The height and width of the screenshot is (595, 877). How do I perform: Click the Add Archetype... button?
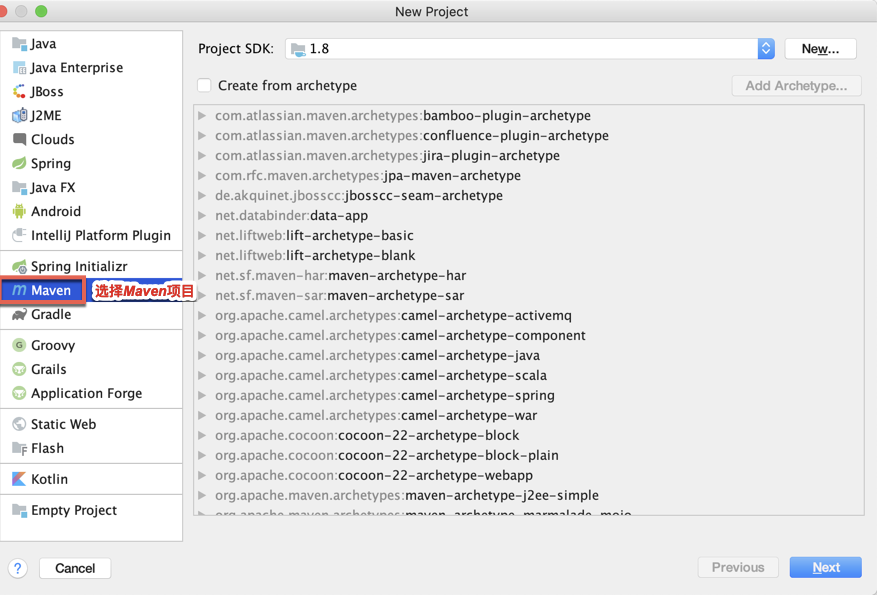[x=796, y=86]
